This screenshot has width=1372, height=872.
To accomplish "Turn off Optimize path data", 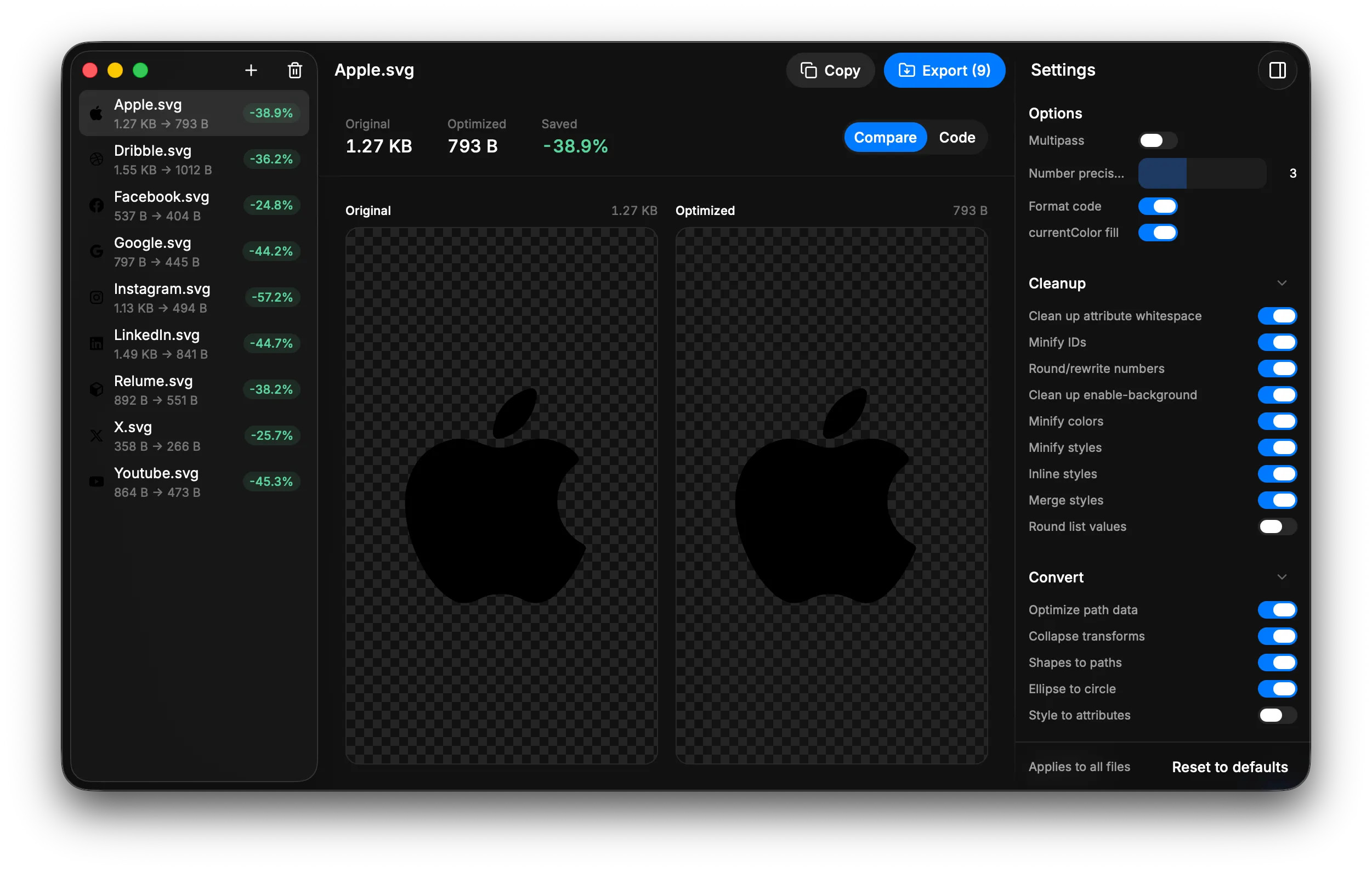I will coord(1277,610).
